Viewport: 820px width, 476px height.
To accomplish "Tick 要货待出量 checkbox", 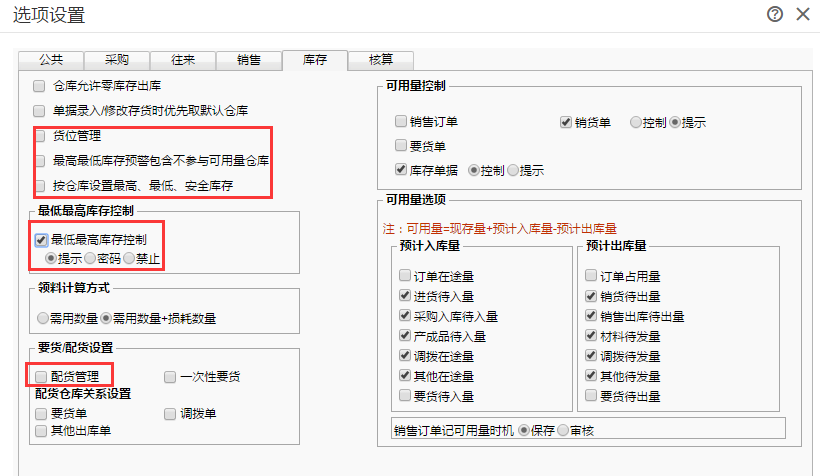I will pos(591,395).
